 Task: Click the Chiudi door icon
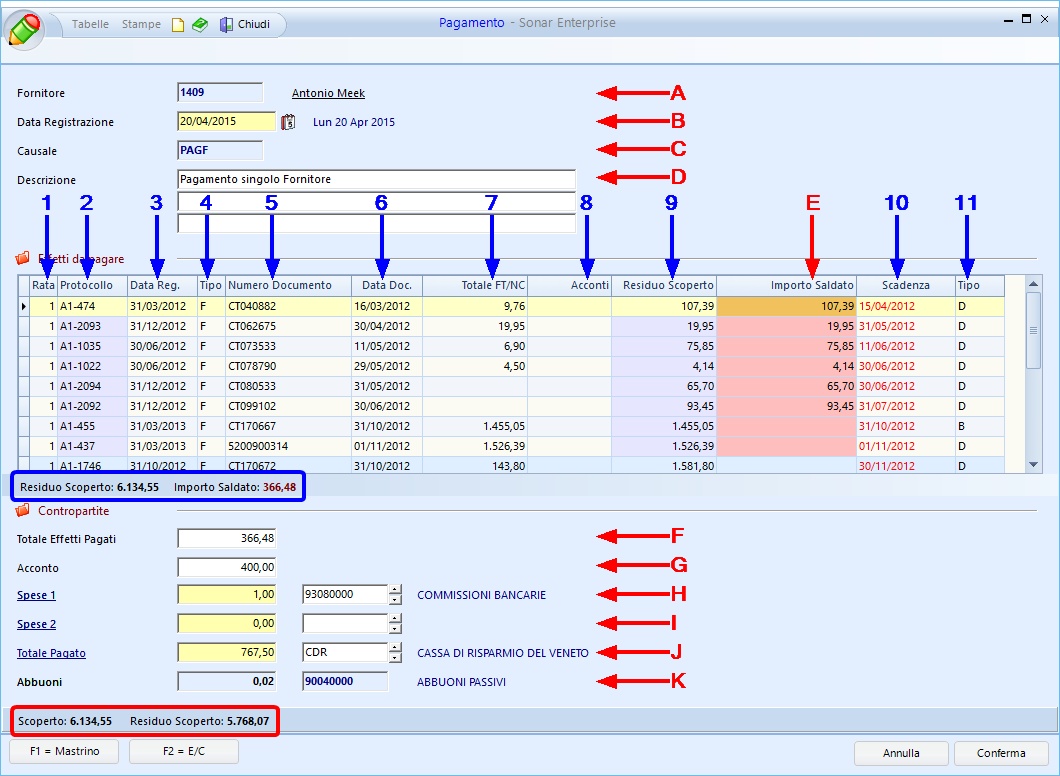click(226, 25)
